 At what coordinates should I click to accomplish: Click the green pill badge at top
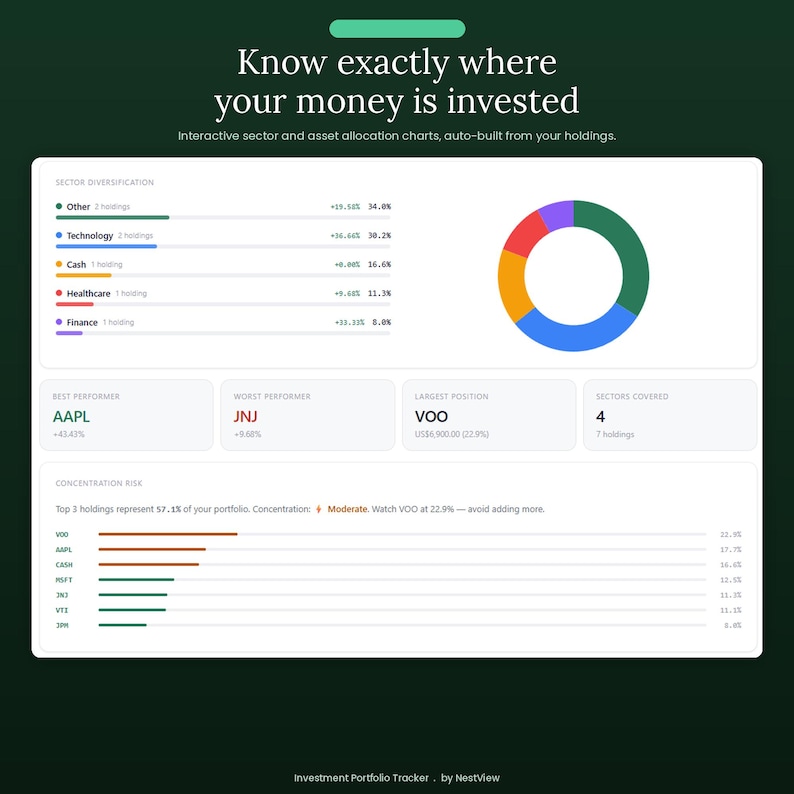click(397, 28)
